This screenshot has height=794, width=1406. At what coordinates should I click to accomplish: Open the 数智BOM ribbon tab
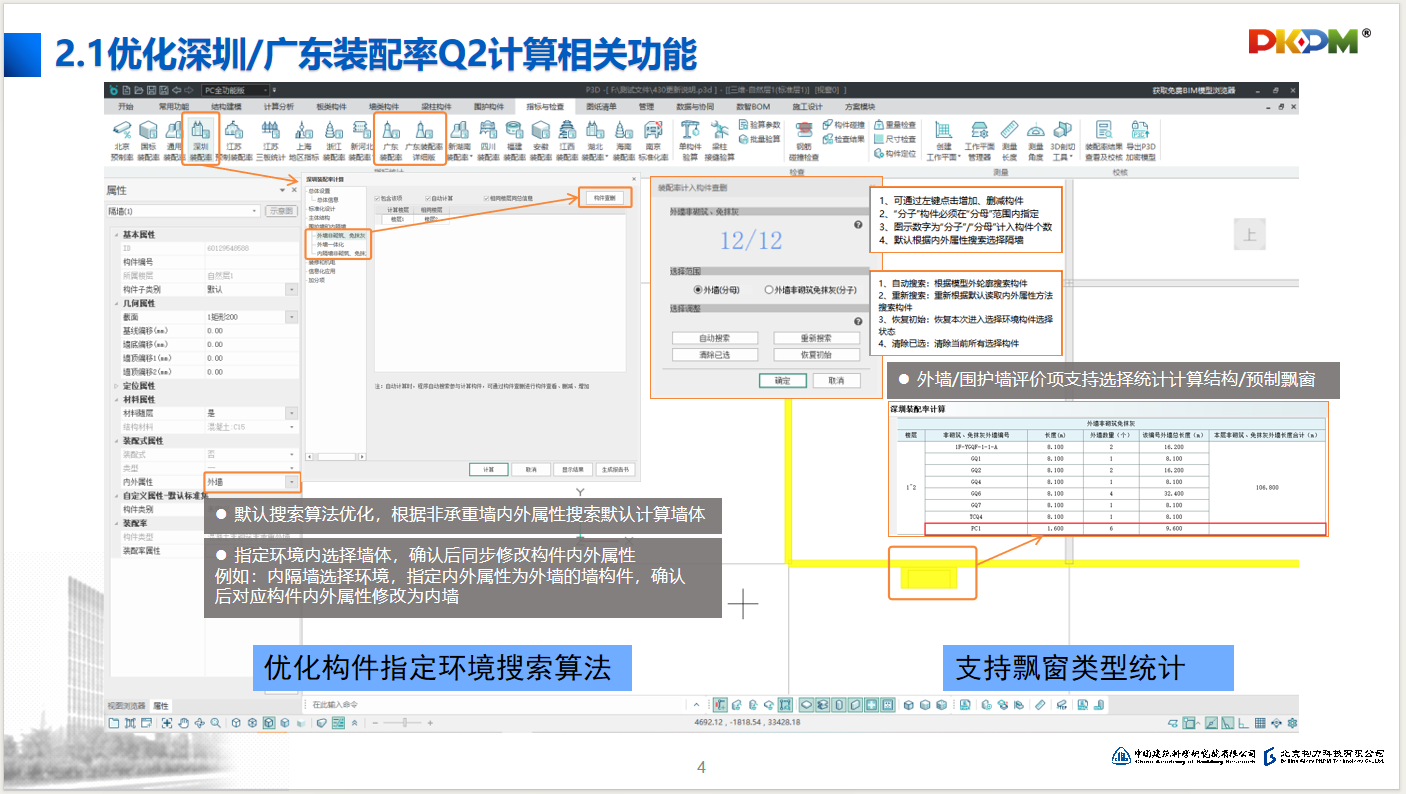(752, 106)
